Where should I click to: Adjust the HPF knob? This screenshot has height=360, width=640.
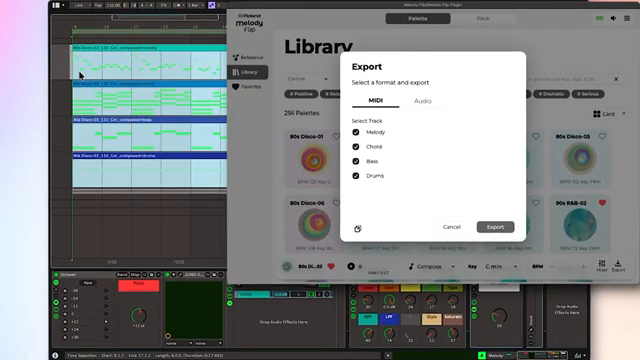click(x=368, y=333)
